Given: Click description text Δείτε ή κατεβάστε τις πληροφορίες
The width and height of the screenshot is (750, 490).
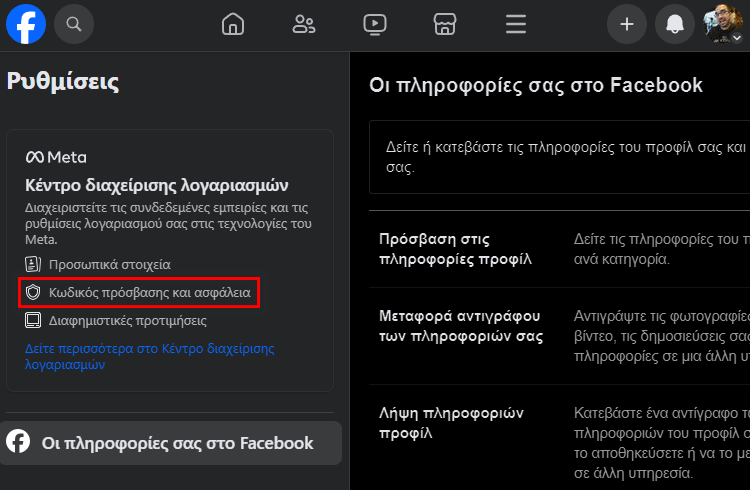Looking at the screenshot, I should pos(568,157).
